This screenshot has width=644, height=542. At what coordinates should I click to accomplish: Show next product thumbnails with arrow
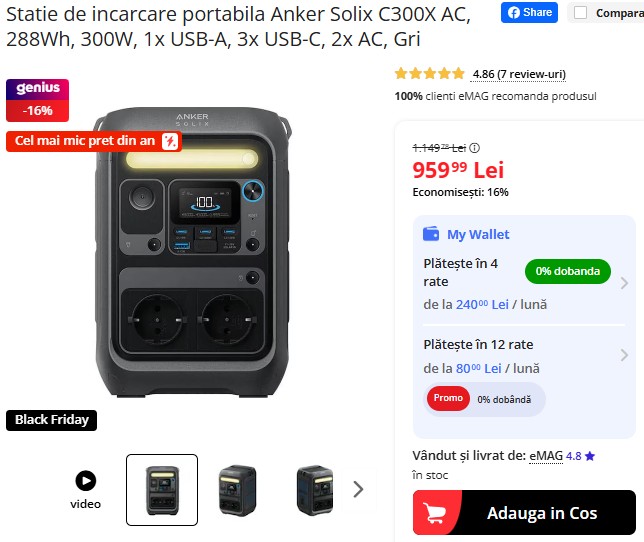(x=358, y=489)
